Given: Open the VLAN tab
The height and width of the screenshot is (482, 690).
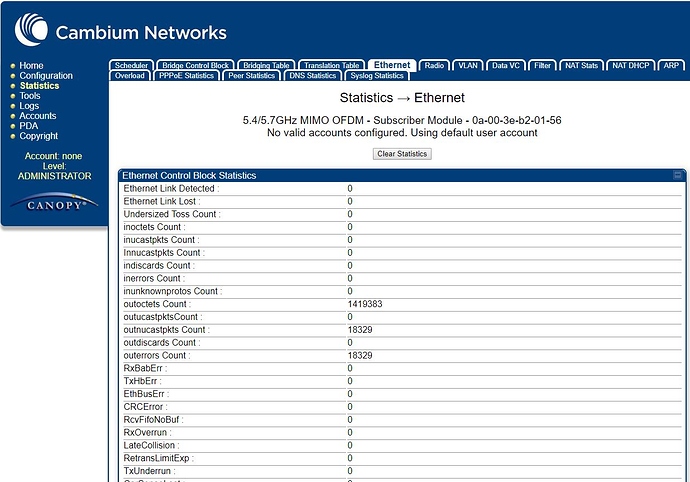Looking at the screenshot, I should click(x=468, y=65).
